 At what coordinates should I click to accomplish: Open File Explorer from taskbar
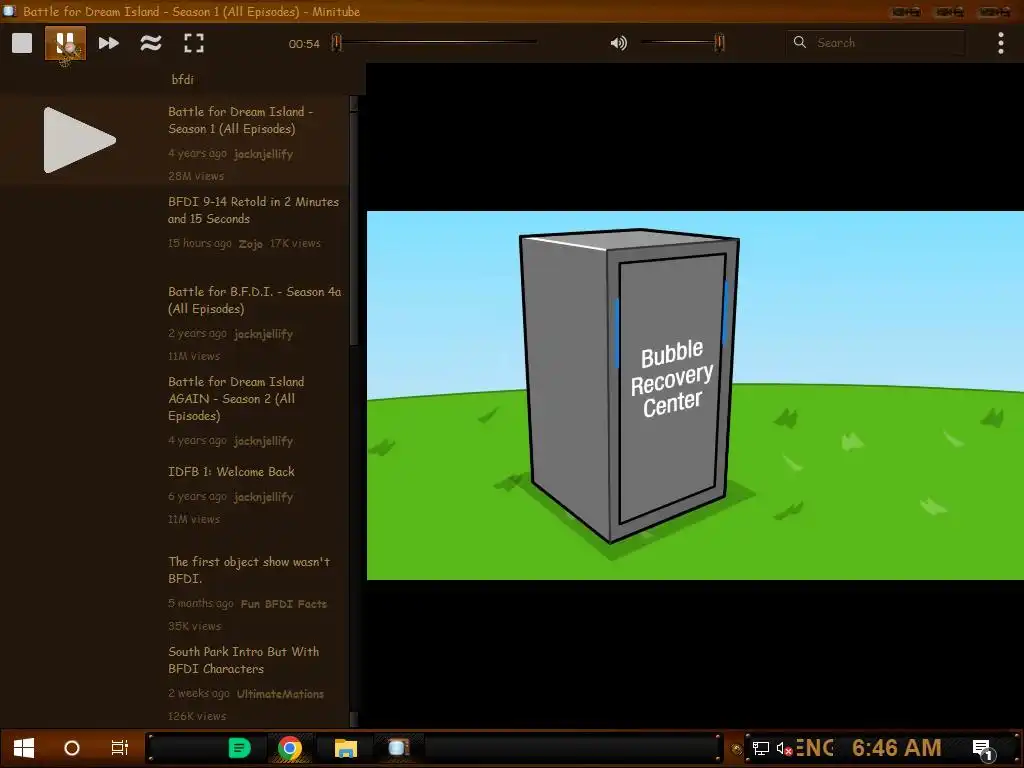pyautogui.click(x=345, y=748)
